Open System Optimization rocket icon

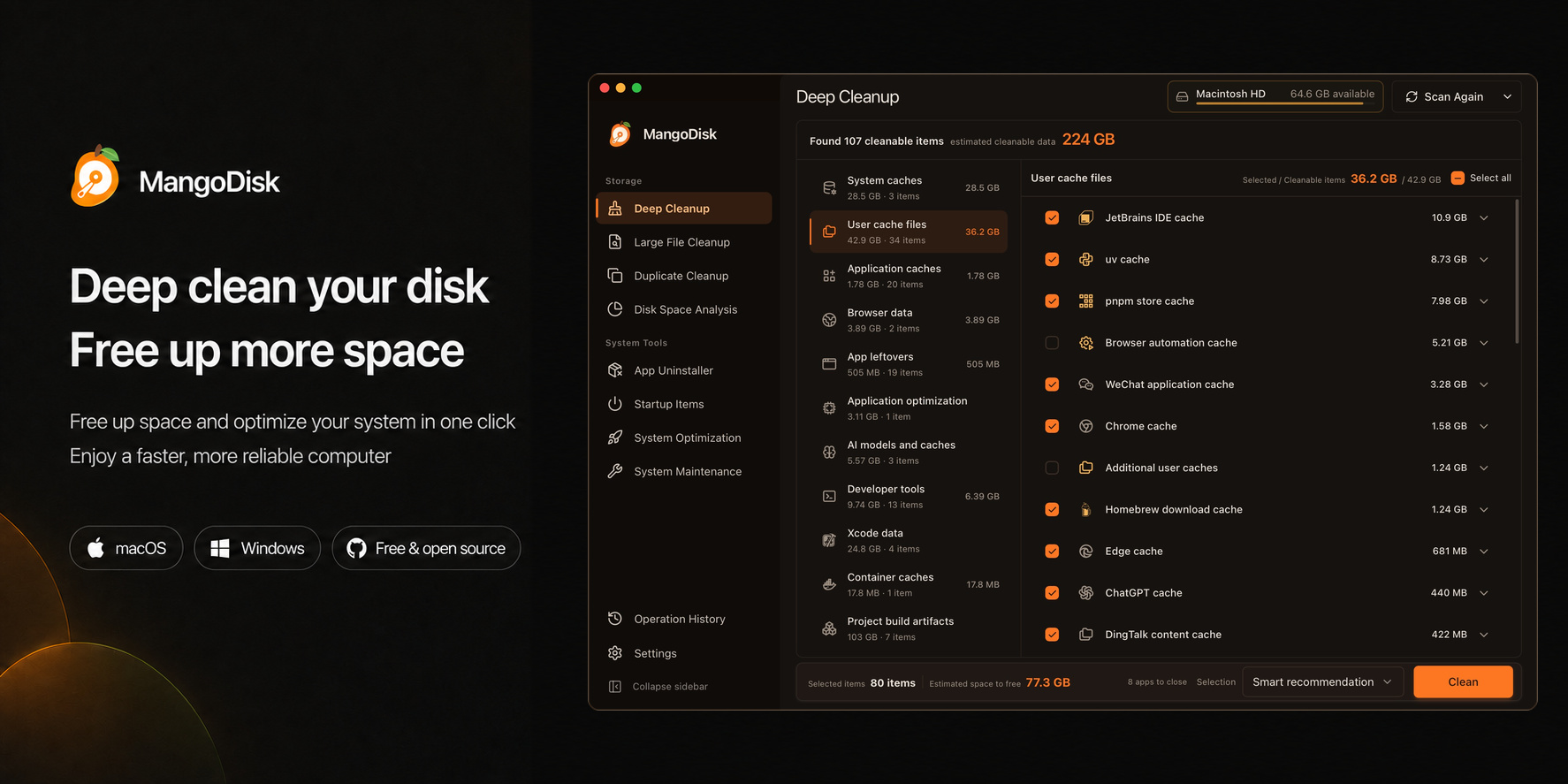pyautogui.click(x=615, y=438)
